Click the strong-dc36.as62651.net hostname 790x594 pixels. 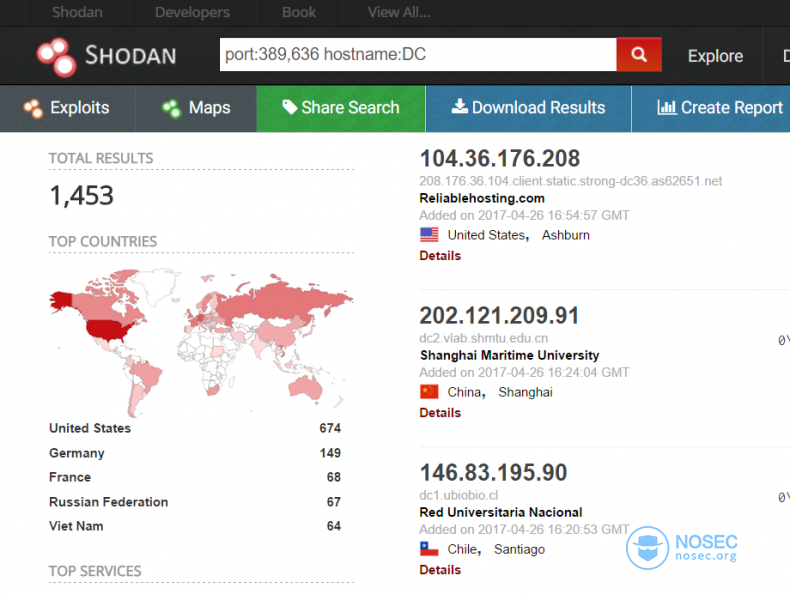click(x=570, y=181)
